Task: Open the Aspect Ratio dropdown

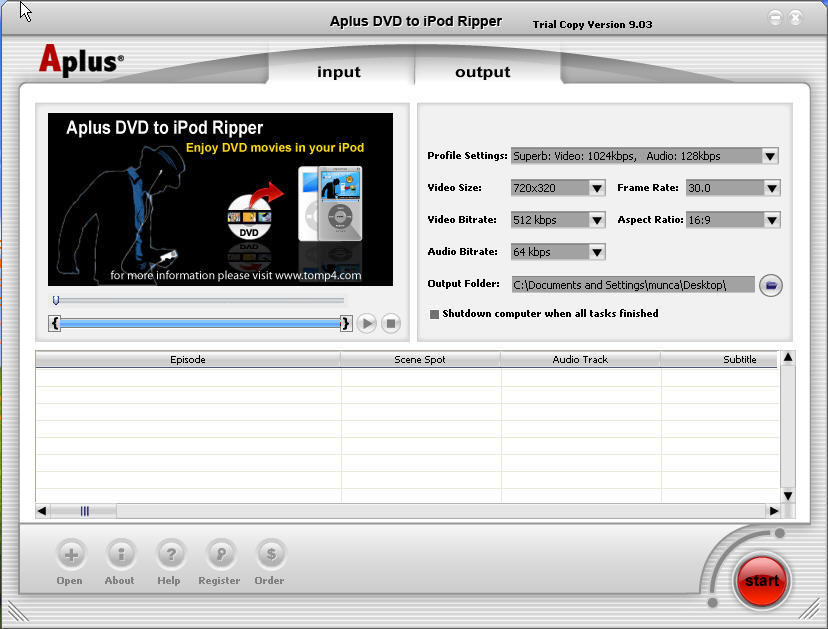Action: [x=771, y=220]
